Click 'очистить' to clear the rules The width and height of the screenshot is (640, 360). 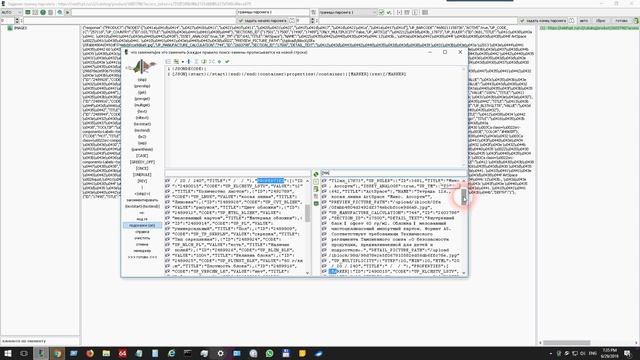pyautogui.click(x=142, y=238)
